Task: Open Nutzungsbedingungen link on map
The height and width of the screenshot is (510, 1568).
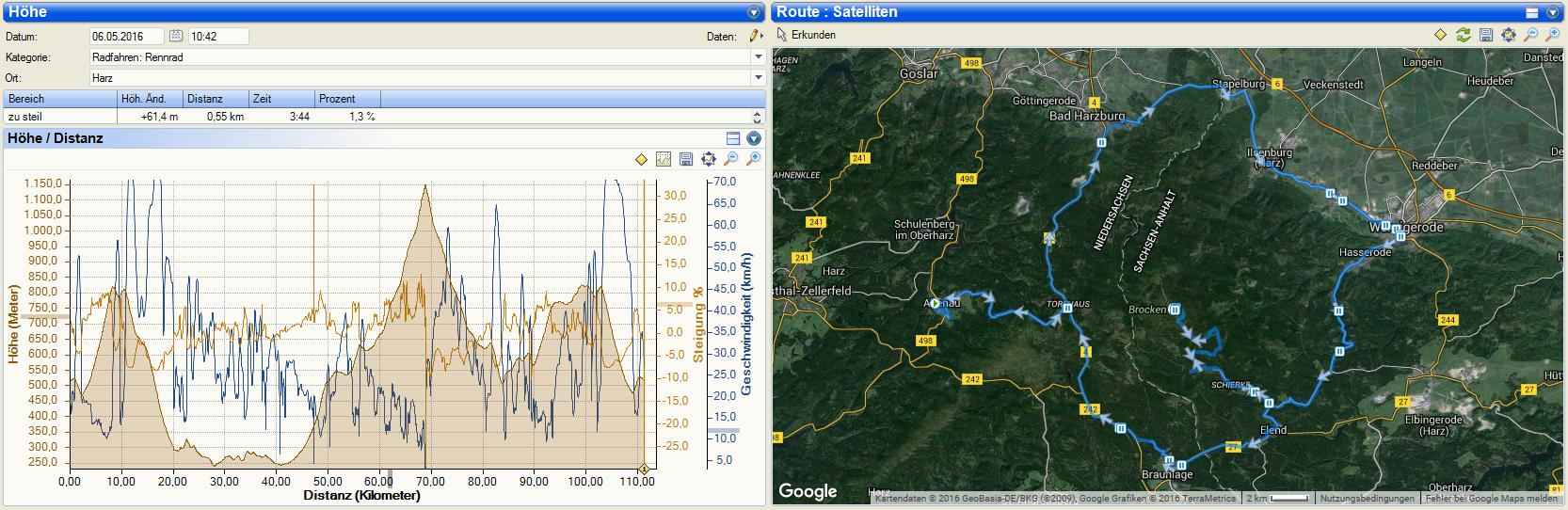Action: [x=1367, y=499]
